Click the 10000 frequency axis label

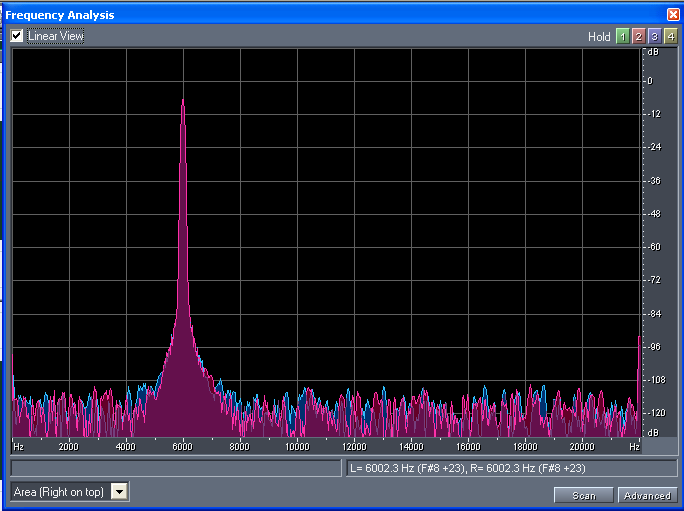[297, 447]
